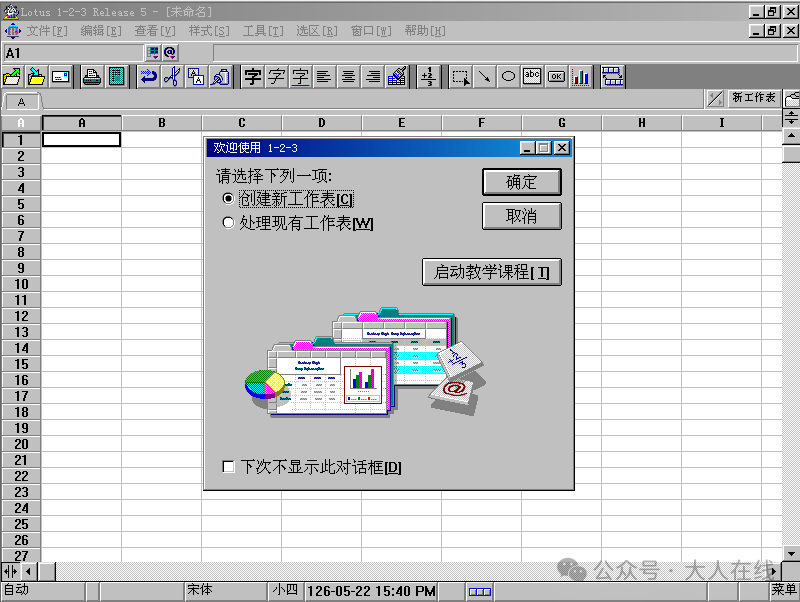800x602 pixels.
Task: Click the Copy icon
Action: (196, 77)
